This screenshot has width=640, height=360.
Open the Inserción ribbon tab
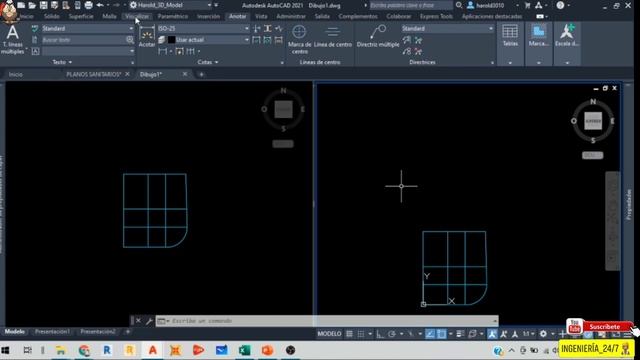coord(209,16)
